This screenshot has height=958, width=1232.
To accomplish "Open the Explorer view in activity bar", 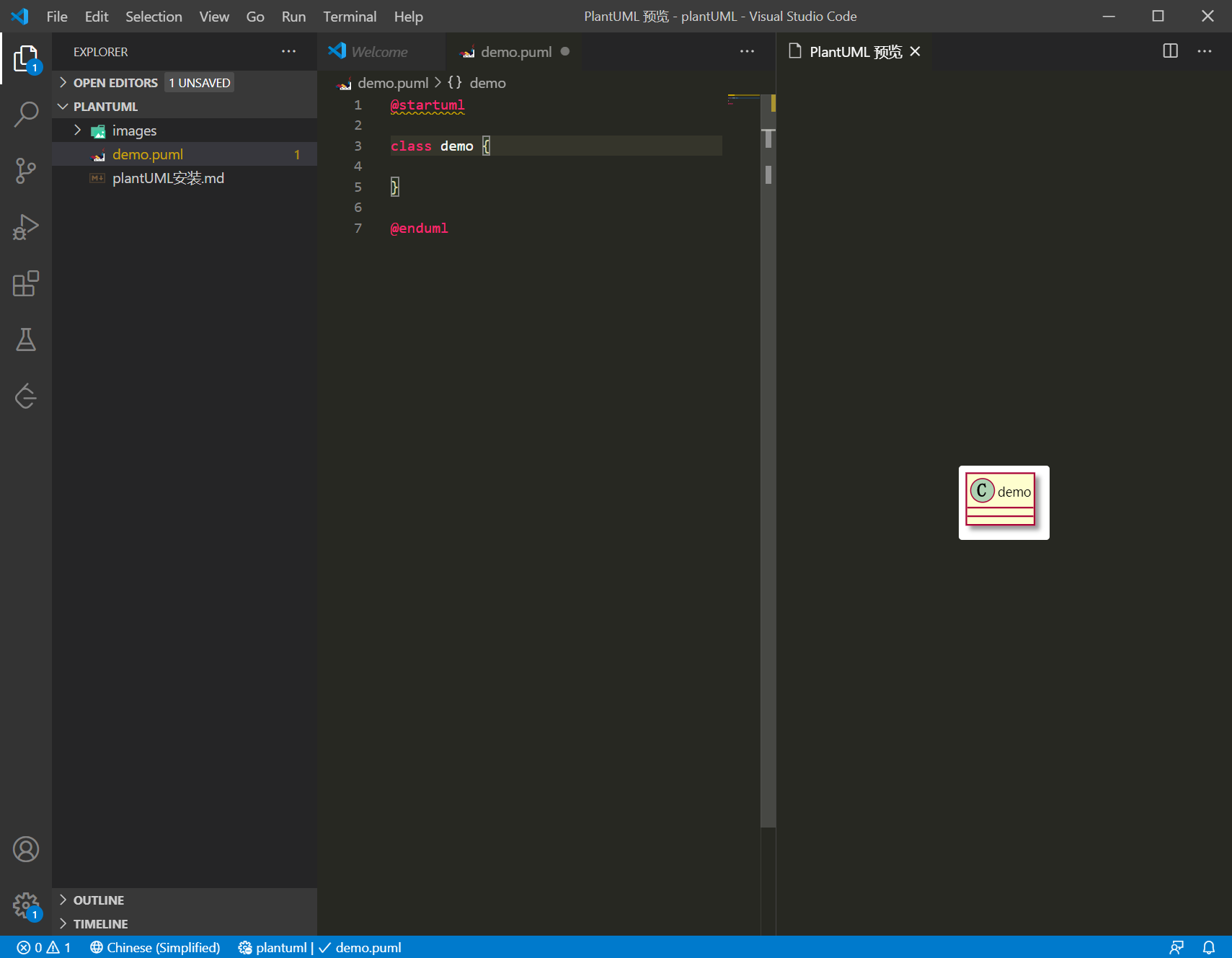I will (x=26, y=58).
